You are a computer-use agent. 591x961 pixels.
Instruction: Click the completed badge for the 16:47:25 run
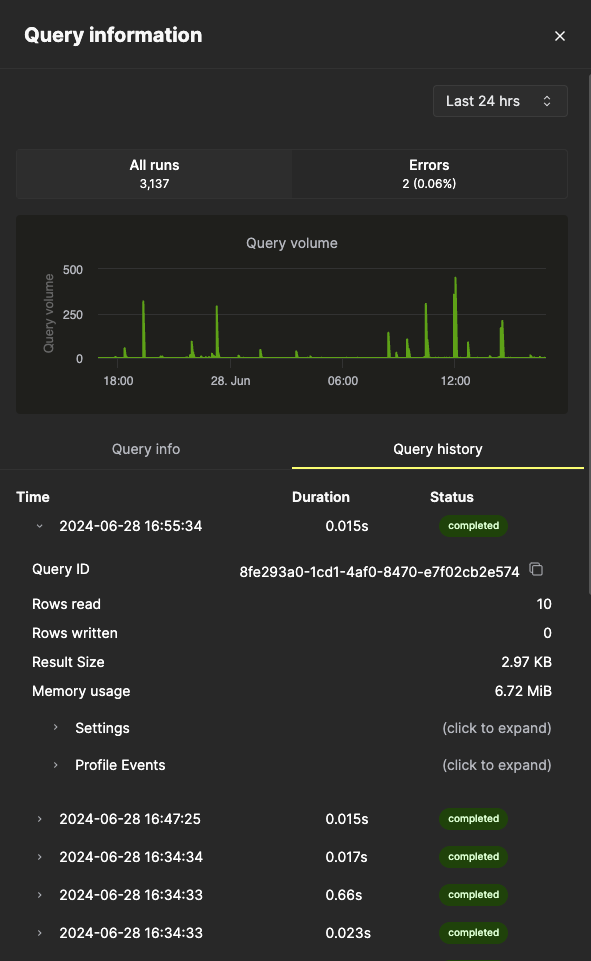[472, 819]
